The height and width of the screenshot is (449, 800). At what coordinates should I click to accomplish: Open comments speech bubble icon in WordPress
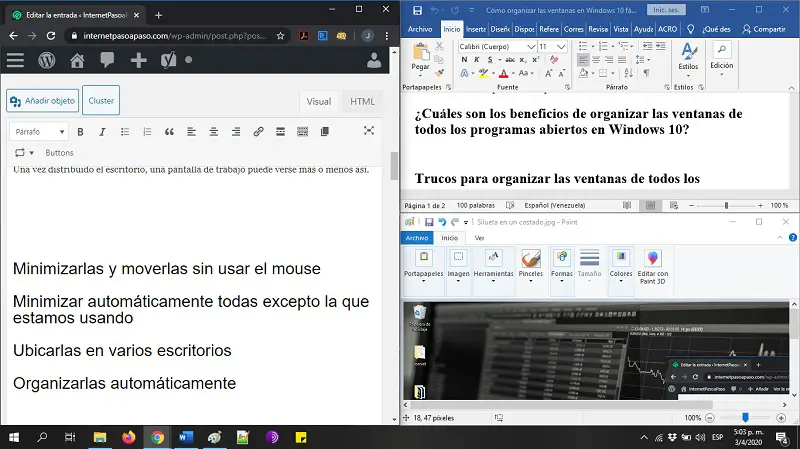[x=107, y=60]
